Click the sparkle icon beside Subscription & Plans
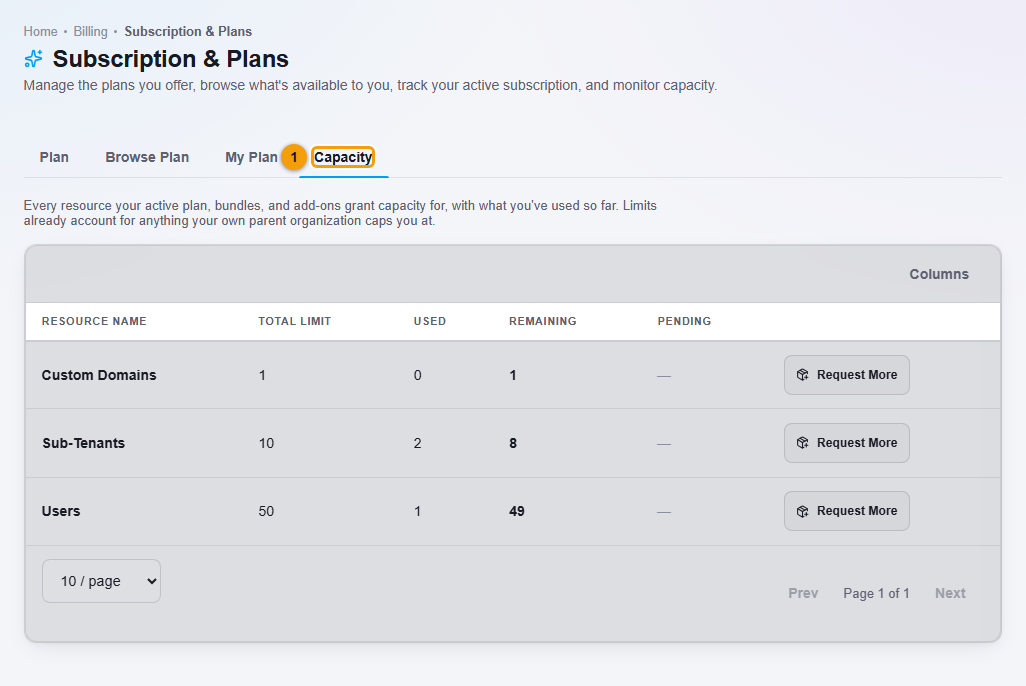Viewport: 1026px width, 686px height. pos(33,59)
